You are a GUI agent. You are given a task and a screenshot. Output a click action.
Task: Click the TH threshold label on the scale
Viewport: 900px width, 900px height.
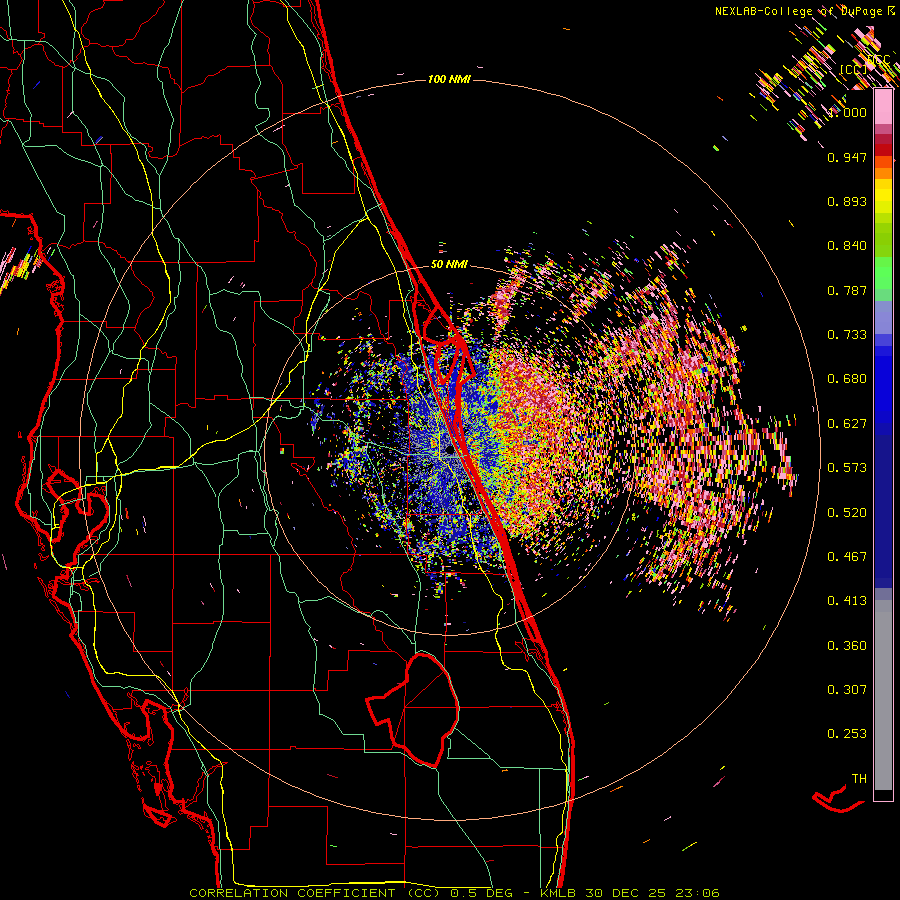pyautogui.click(x=859, y=779)
